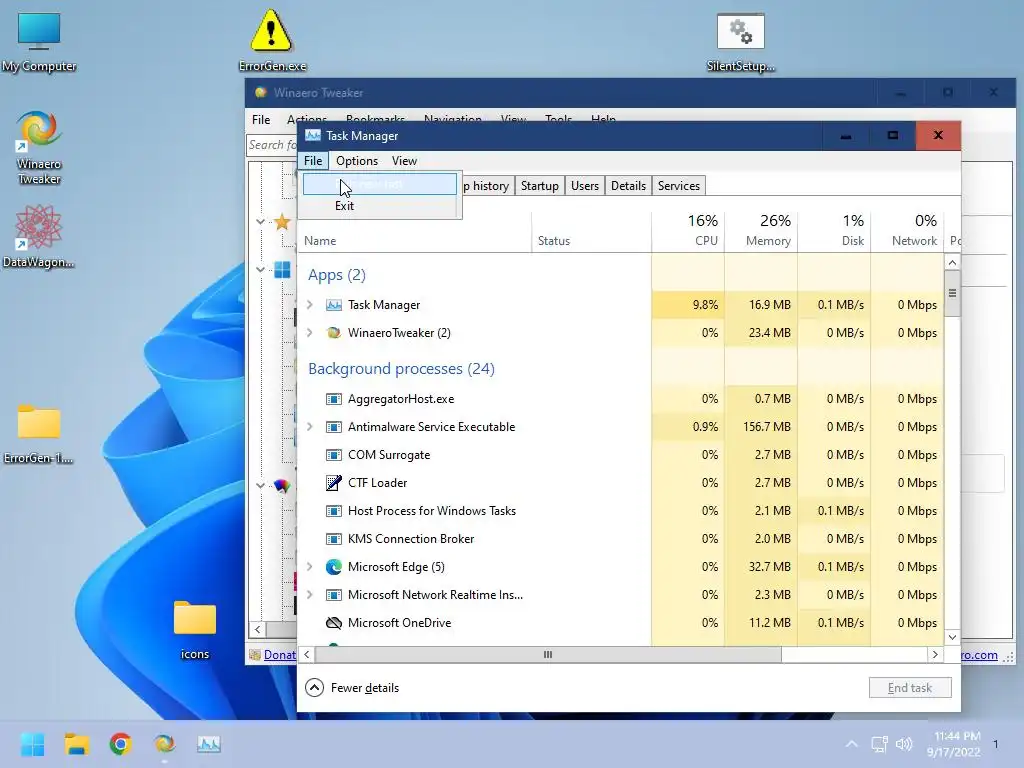The height and width of the screenshot is (768, 1024).
Task: Open the Winaero Tweaker File menu
Action: (x=261, y=120)
